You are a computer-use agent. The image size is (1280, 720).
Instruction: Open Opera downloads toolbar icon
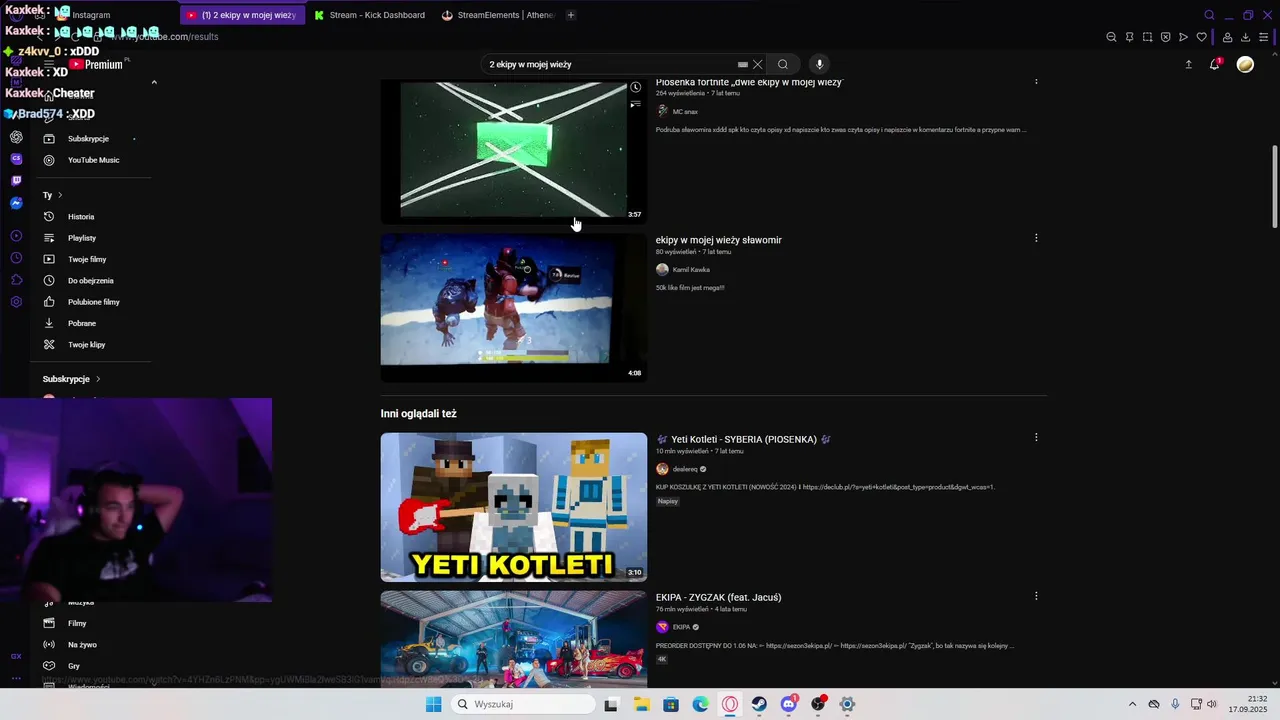(x=1245, y=37)
